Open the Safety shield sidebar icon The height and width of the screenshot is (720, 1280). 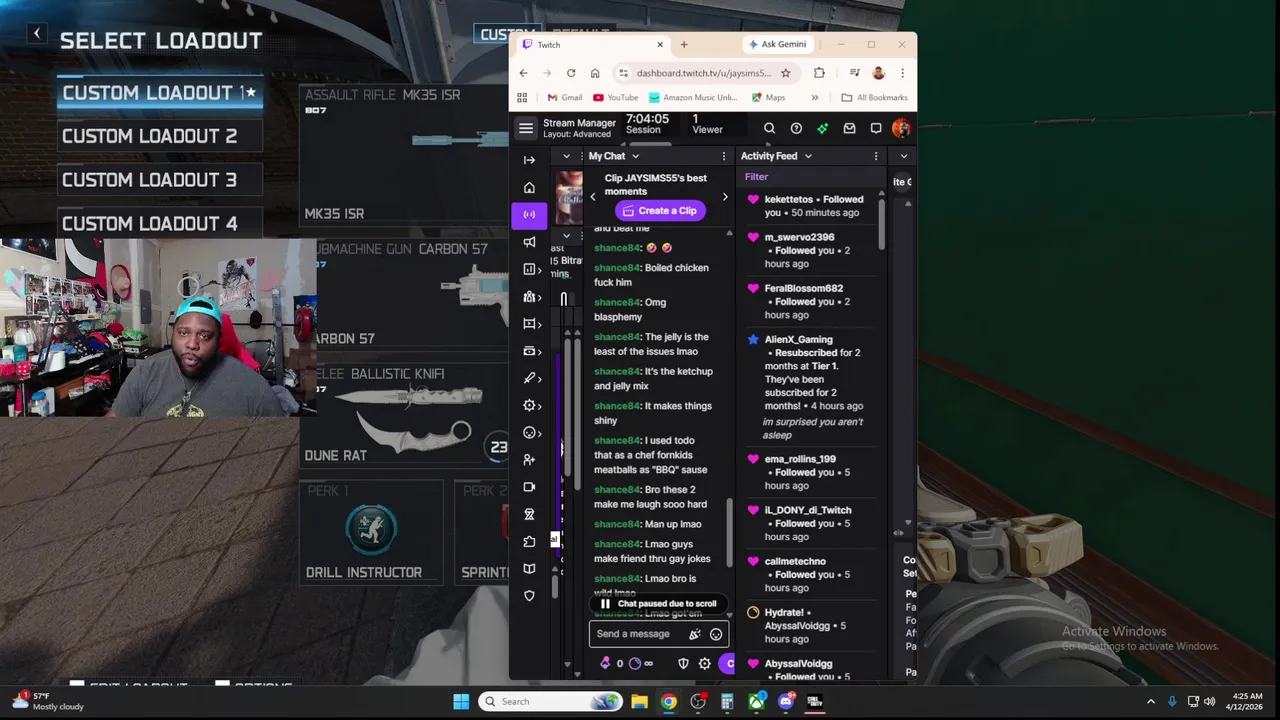529,595
